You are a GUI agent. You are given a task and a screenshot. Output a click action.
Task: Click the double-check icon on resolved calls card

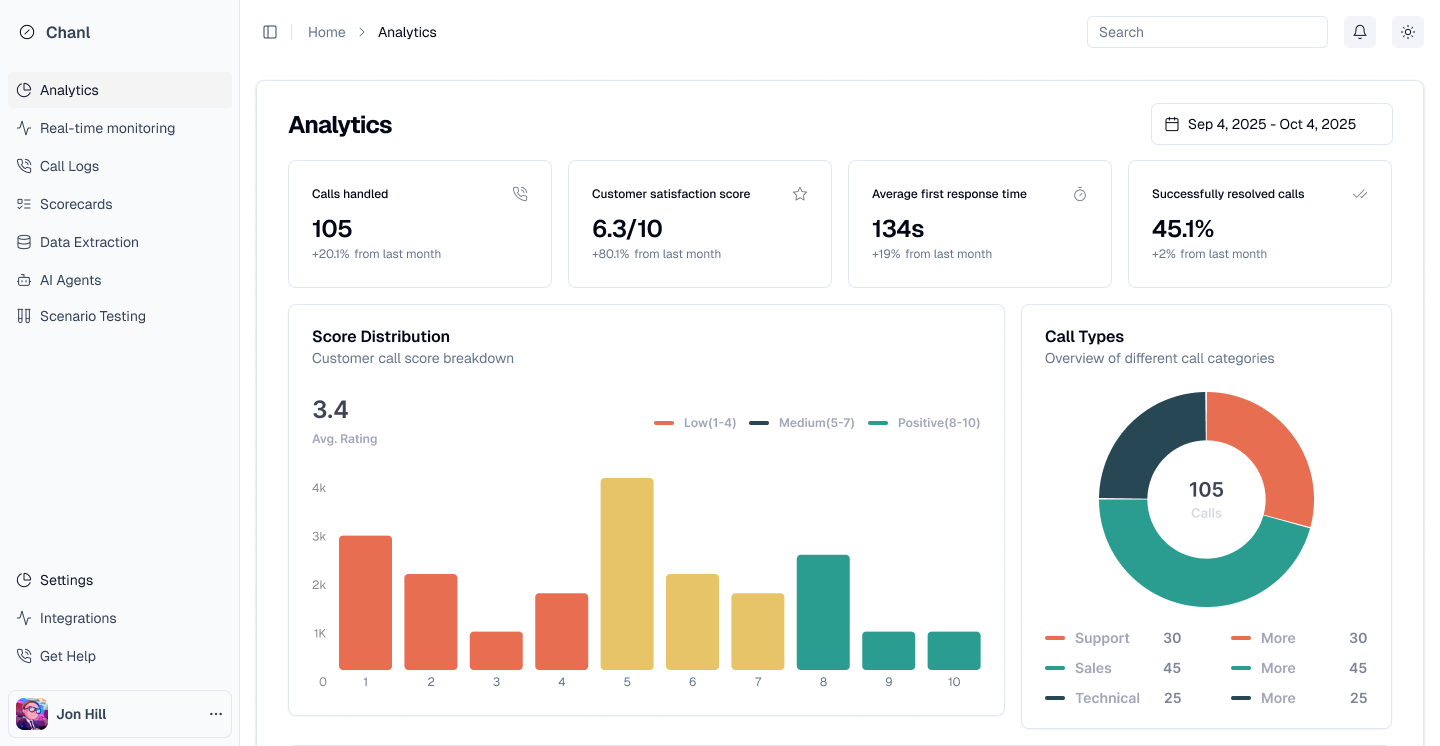pyautogui.click(x=1360, y=194)
